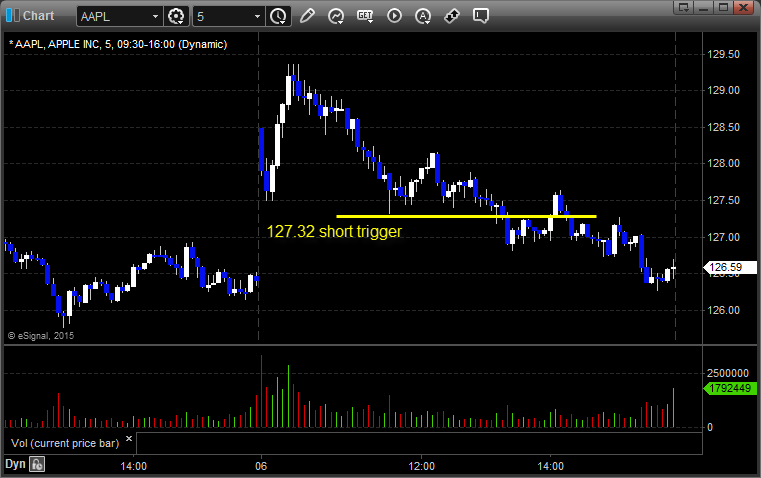This screenshot has width=761, height=478.
Task: Click the Vol (current price bar) label
Action: 65,443
